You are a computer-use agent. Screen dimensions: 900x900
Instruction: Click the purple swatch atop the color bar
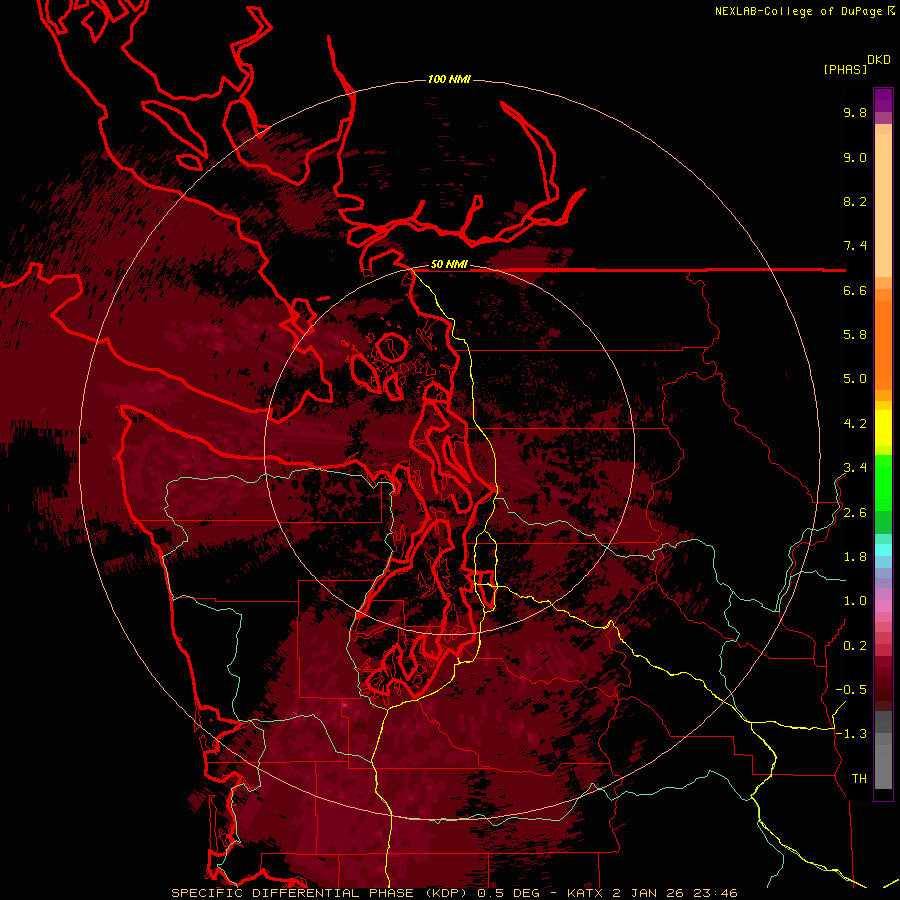[x=883, y=100]
